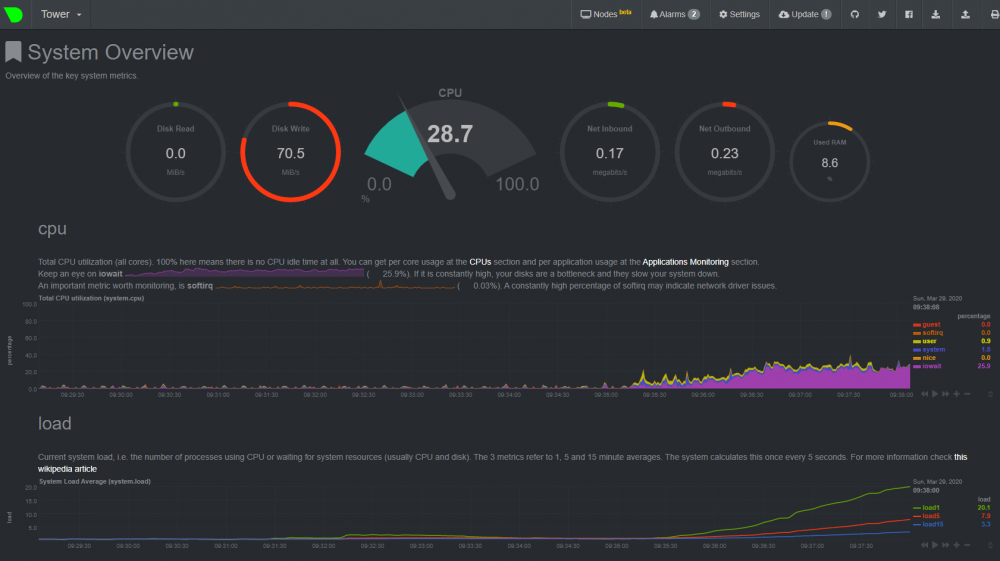Click the load chart resize handle
Screen dimensions: 1000x561
[990, 545]
